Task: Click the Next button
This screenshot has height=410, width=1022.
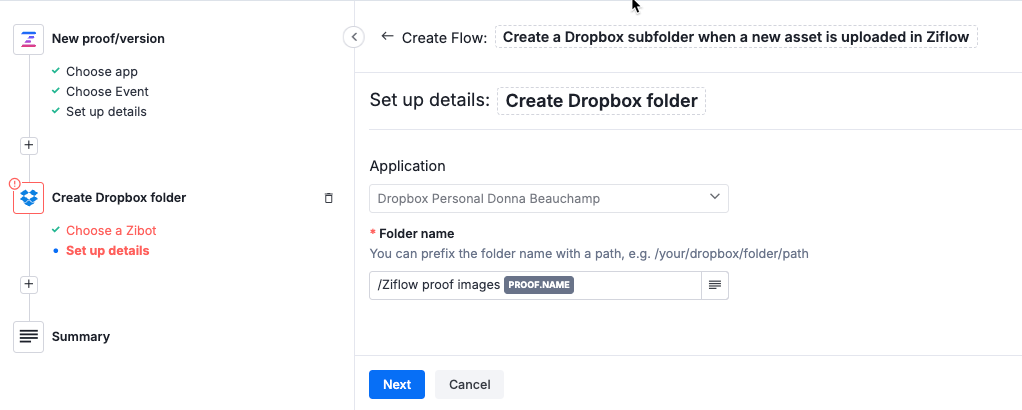Action: (397, 385)
